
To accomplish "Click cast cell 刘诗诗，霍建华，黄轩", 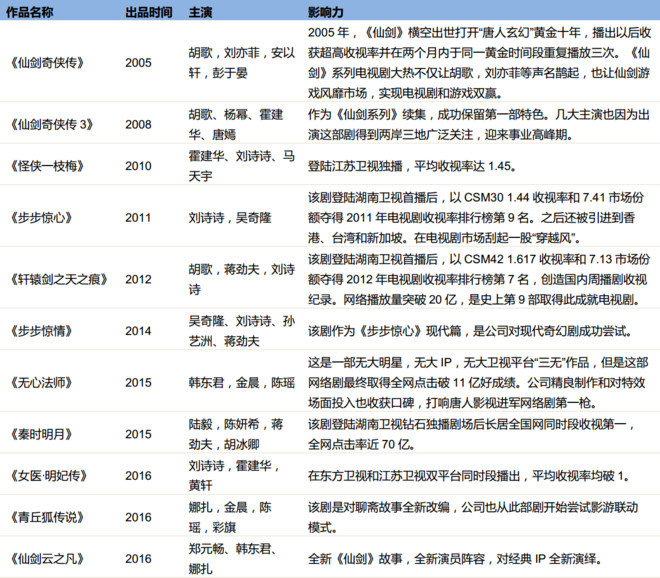I will [234, 476].
